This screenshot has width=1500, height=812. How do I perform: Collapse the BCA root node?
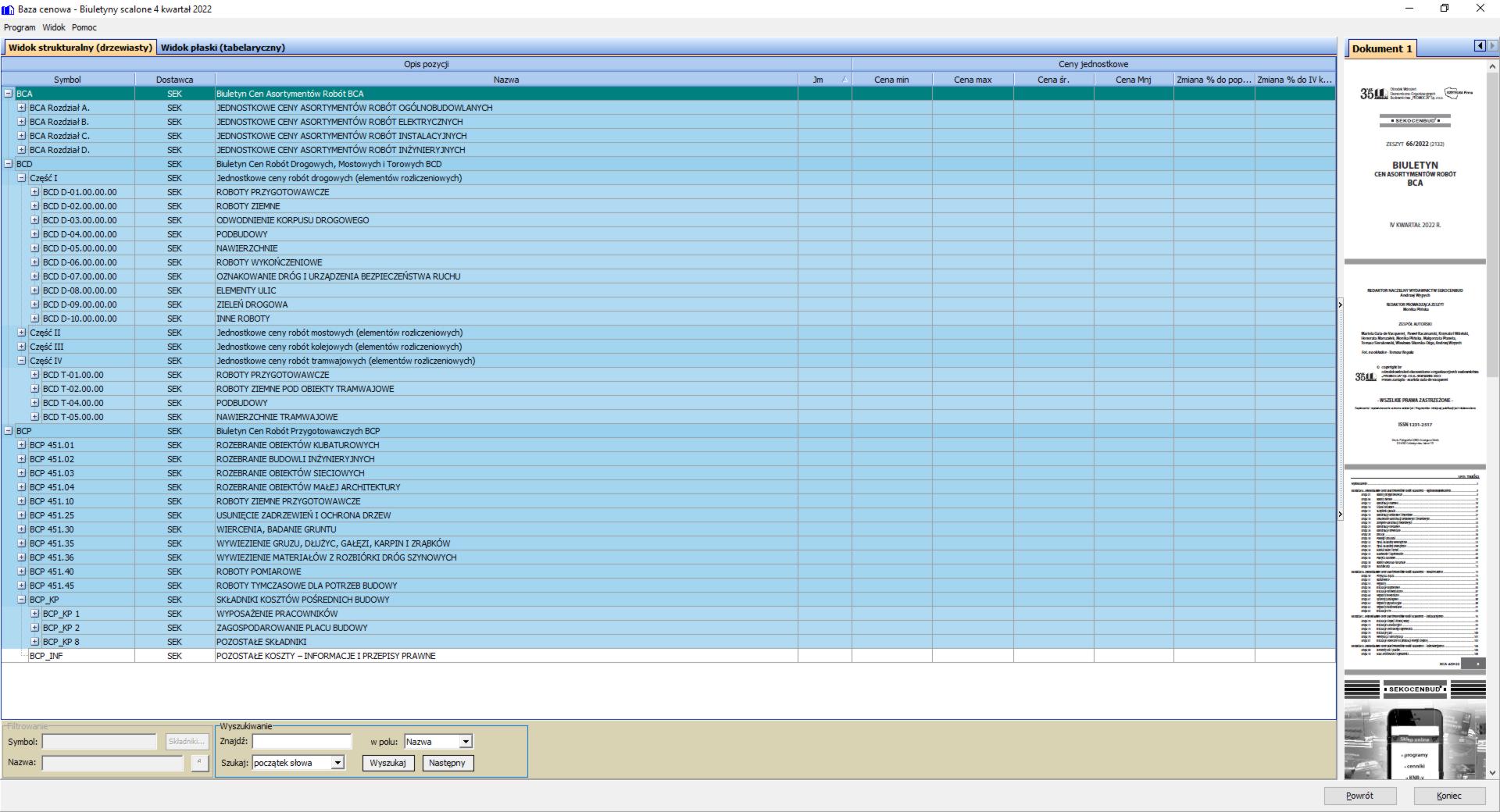click(x=9, y=94)
